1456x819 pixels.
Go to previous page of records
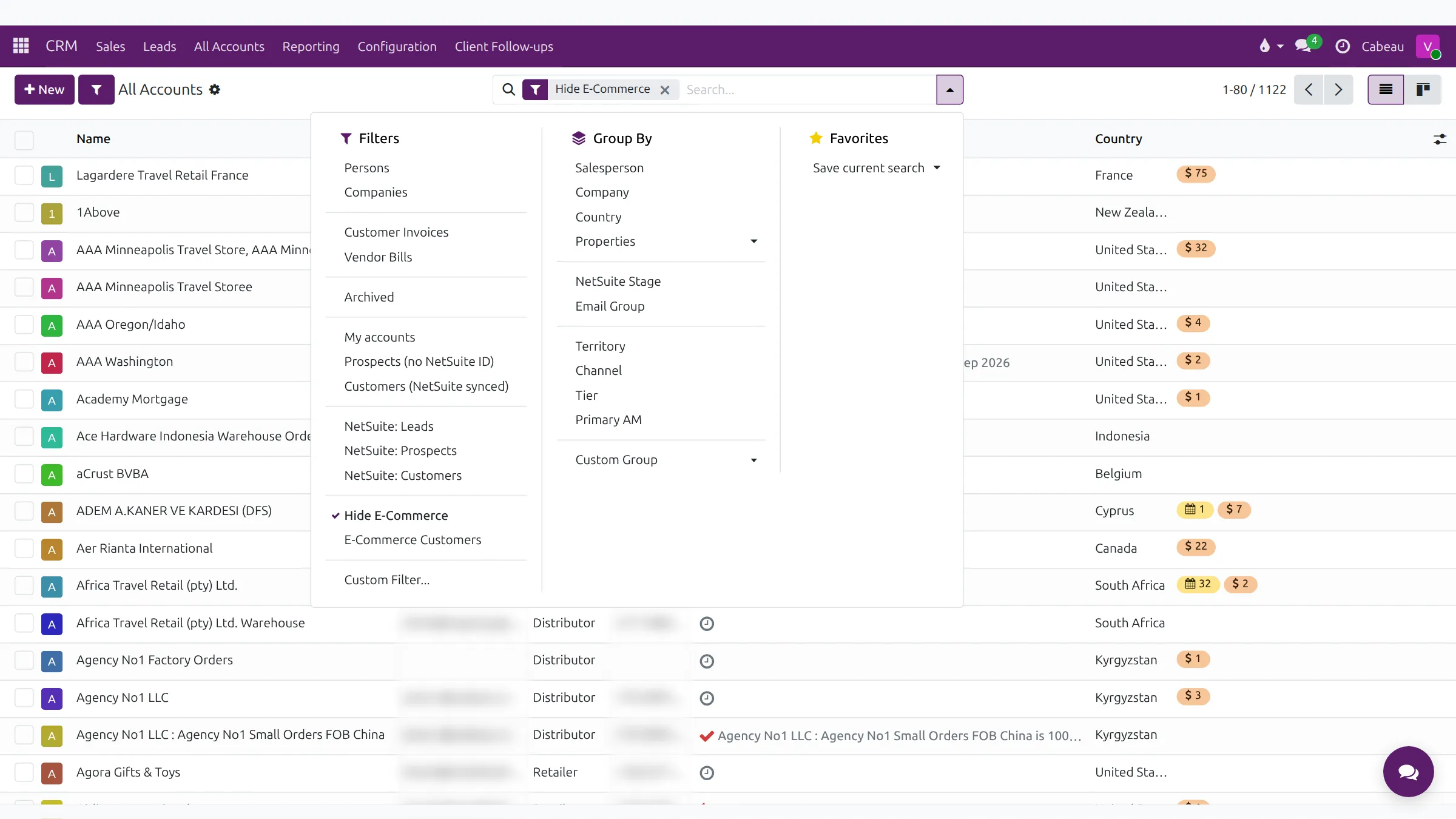pos(1309,90)
